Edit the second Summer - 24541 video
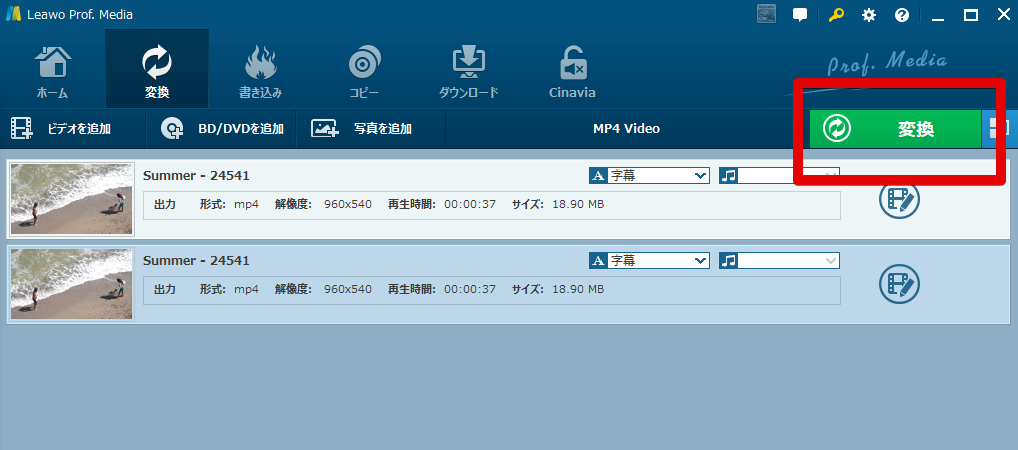 [899, 284]
